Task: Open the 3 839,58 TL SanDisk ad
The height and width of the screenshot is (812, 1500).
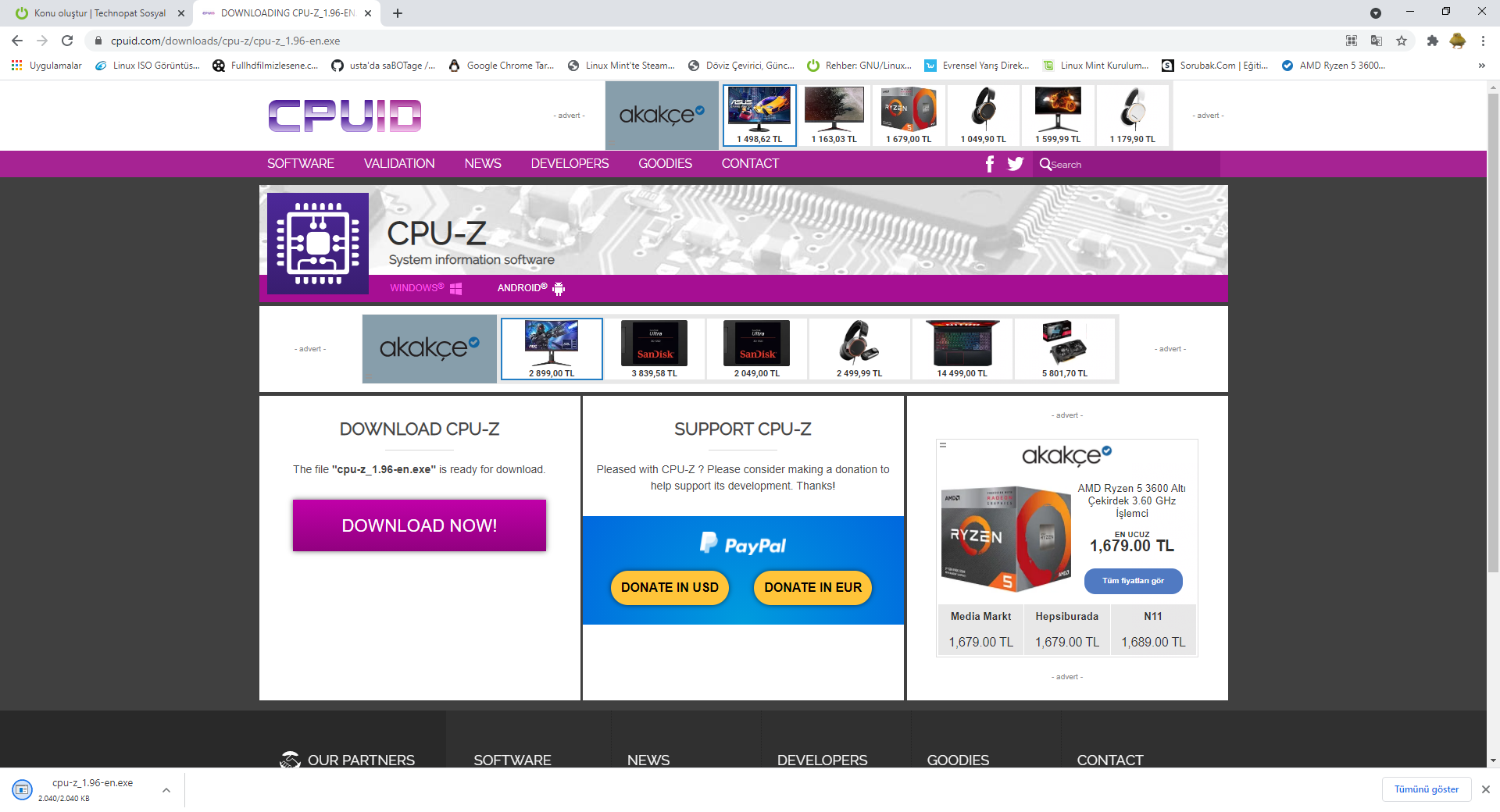Action: click(655, 349)
